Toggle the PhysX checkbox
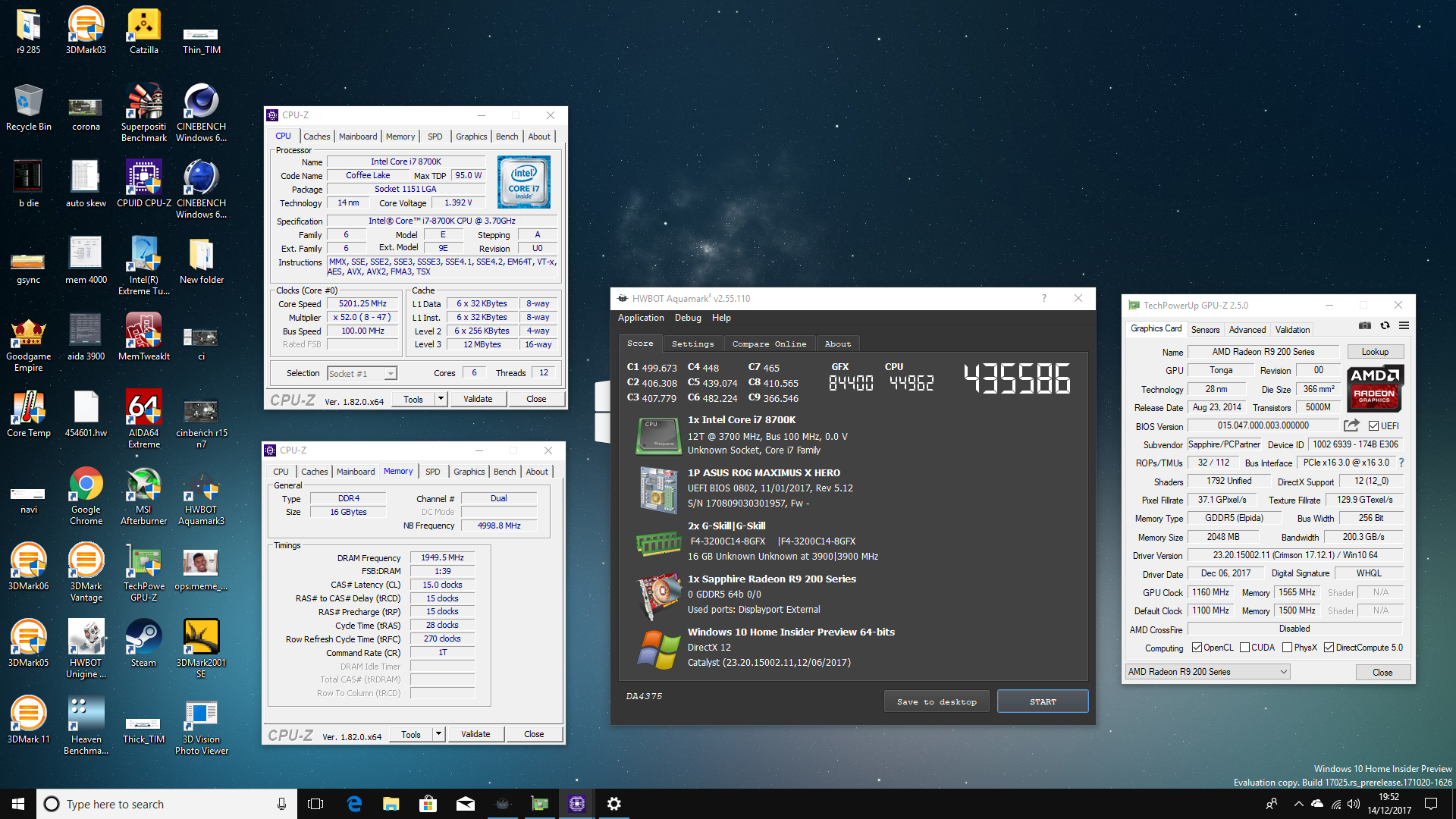 1288,648
